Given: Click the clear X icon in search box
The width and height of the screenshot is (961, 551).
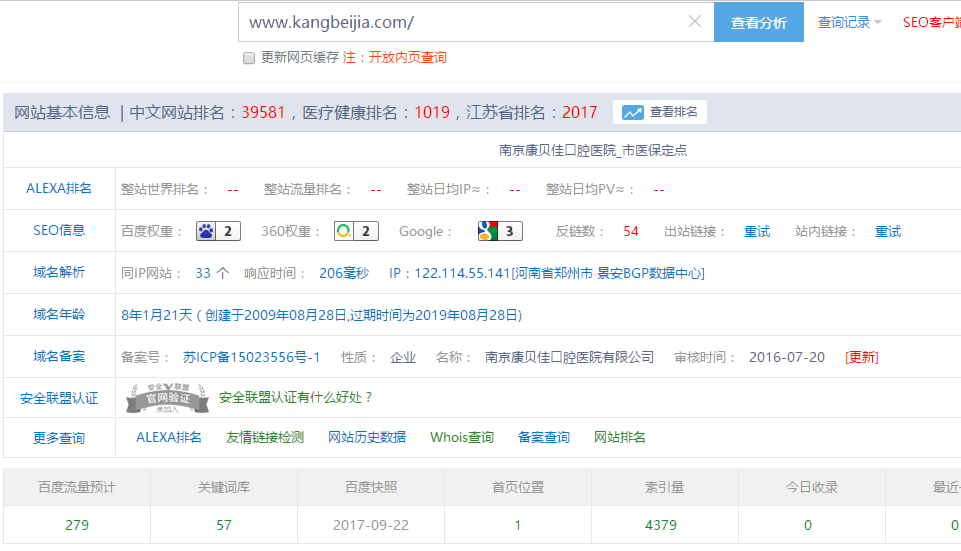Looking at the screenshot, I should pos(695,22).
